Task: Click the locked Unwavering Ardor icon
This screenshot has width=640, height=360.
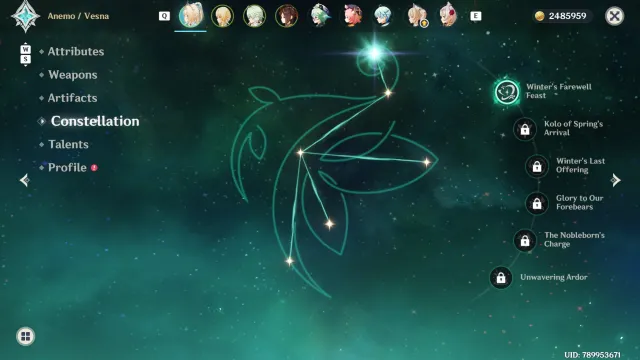Action: pyautogui.click(x=501, y=278)
